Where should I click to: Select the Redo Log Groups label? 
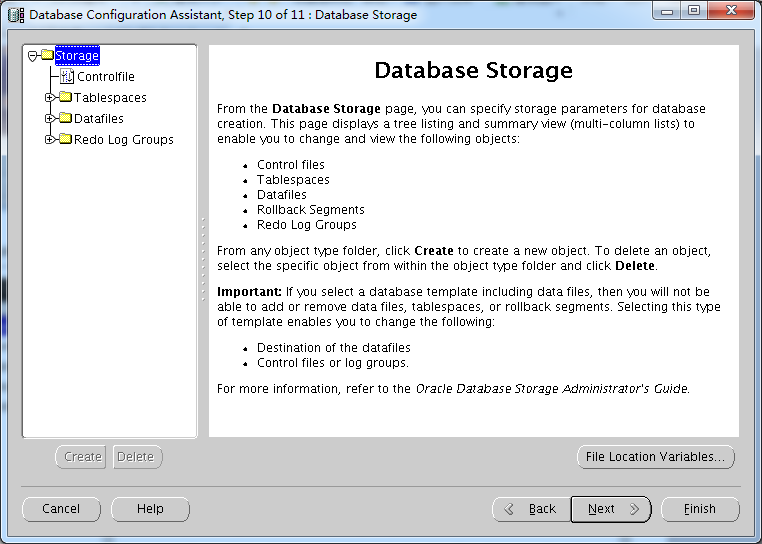pos(123,140)
